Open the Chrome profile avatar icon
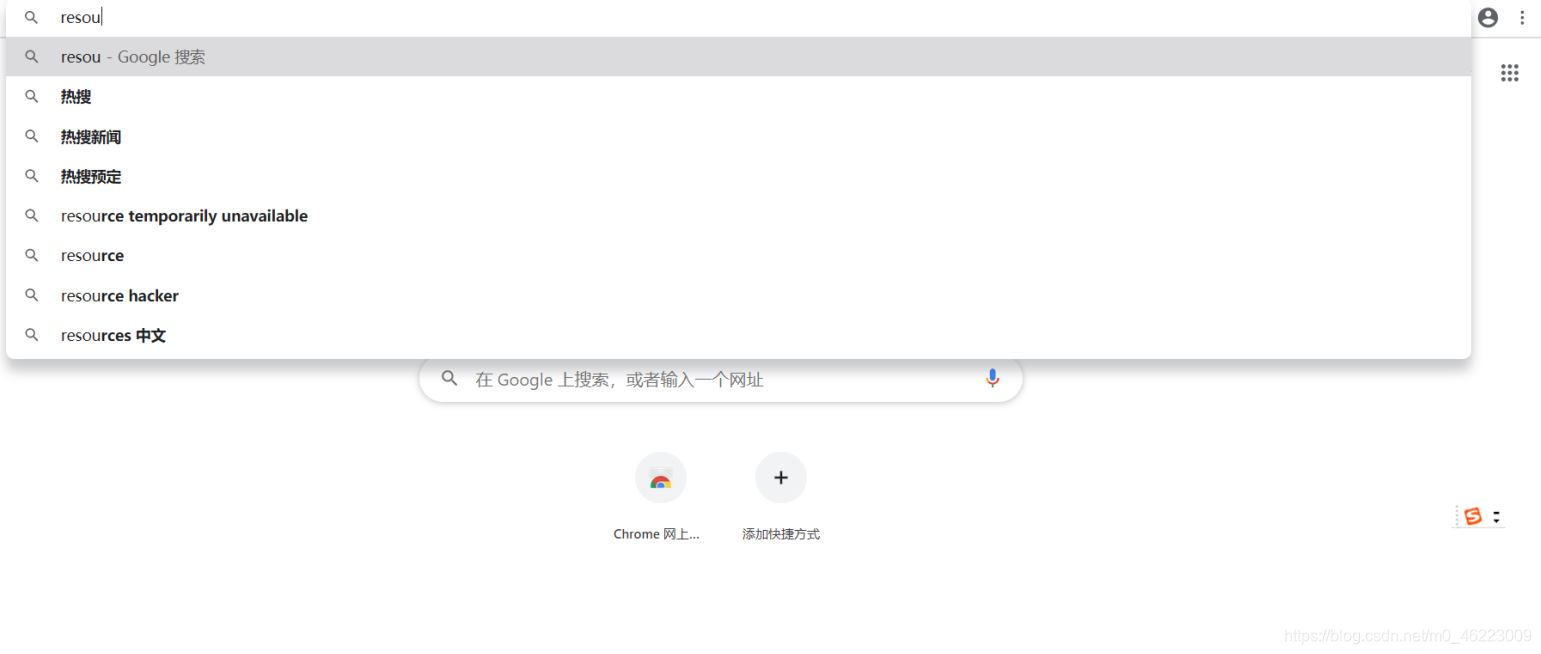This screenshot has height=654, width=1541. [x=1488, y=18]
